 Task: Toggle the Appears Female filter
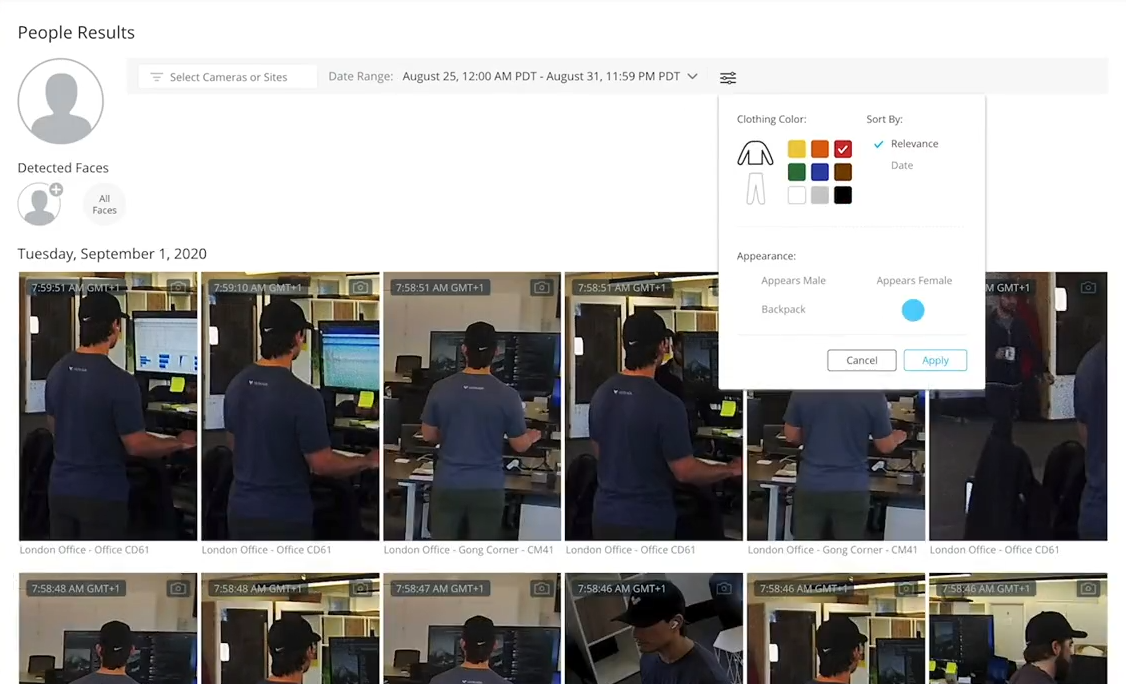[x=914, y=281]
